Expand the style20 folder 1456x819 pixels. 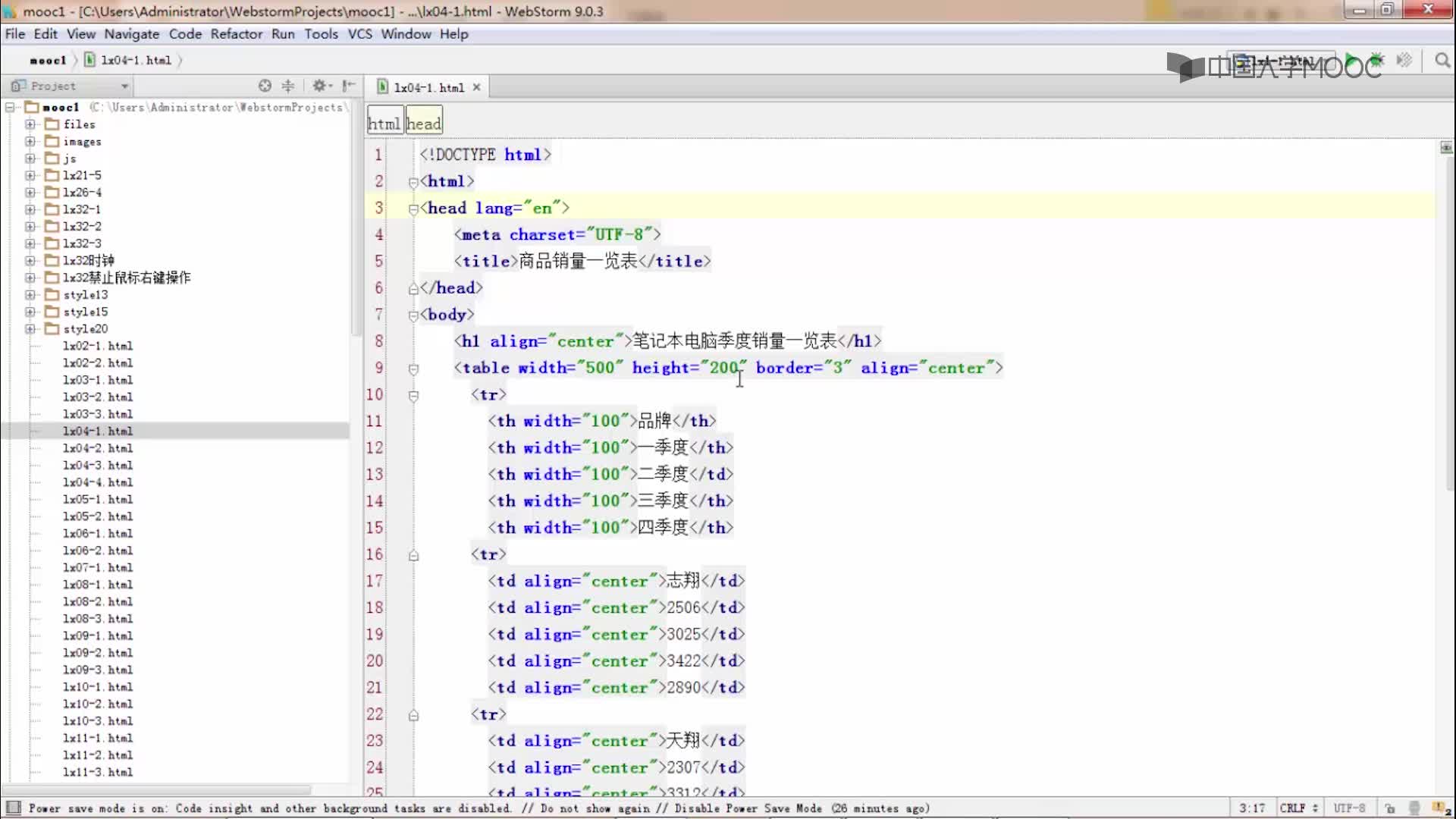[x=30, y=328]
